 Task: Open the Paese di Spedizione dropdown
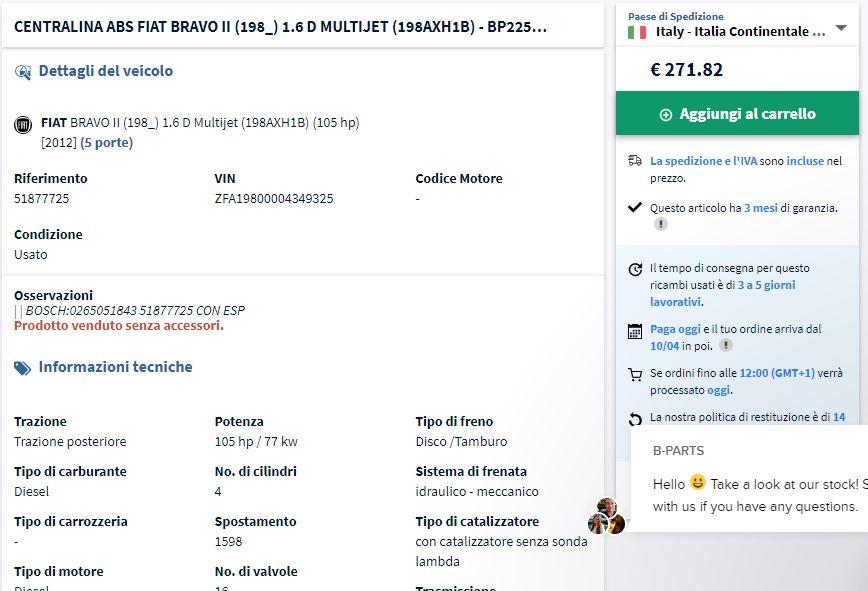click(x=739, y=32)
